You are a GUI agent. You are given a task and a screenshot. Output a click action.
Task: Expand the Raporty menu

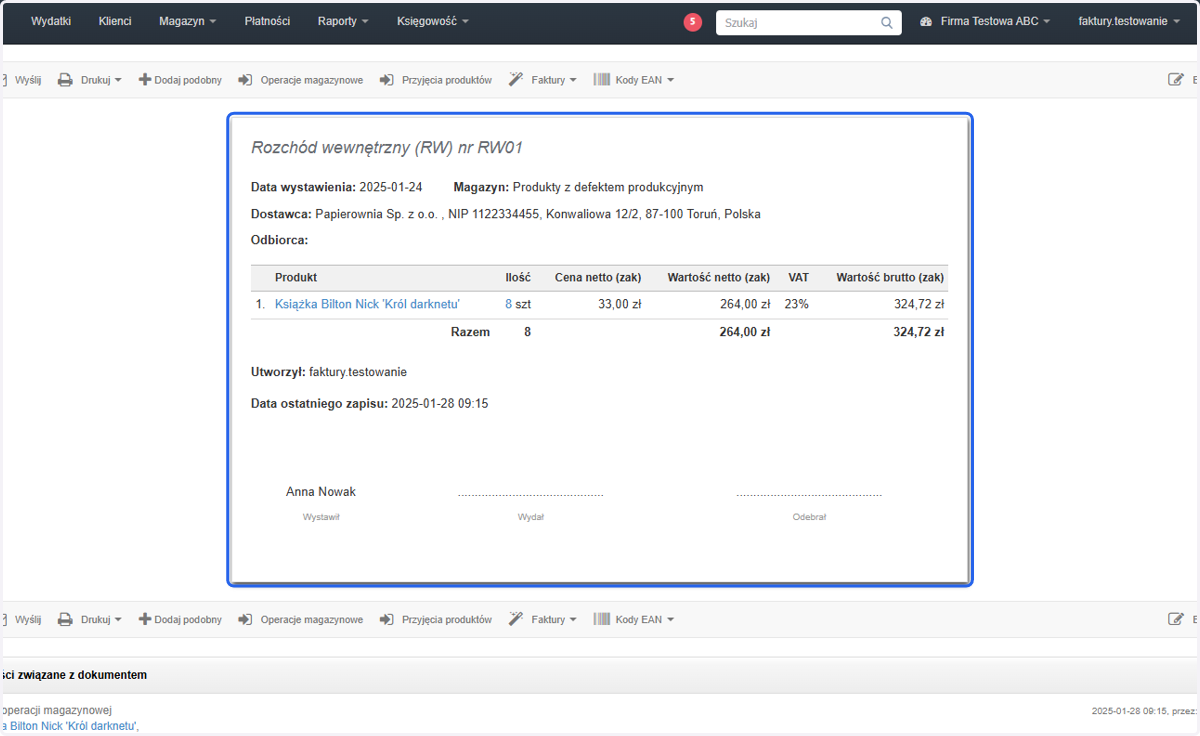point(343,21)
